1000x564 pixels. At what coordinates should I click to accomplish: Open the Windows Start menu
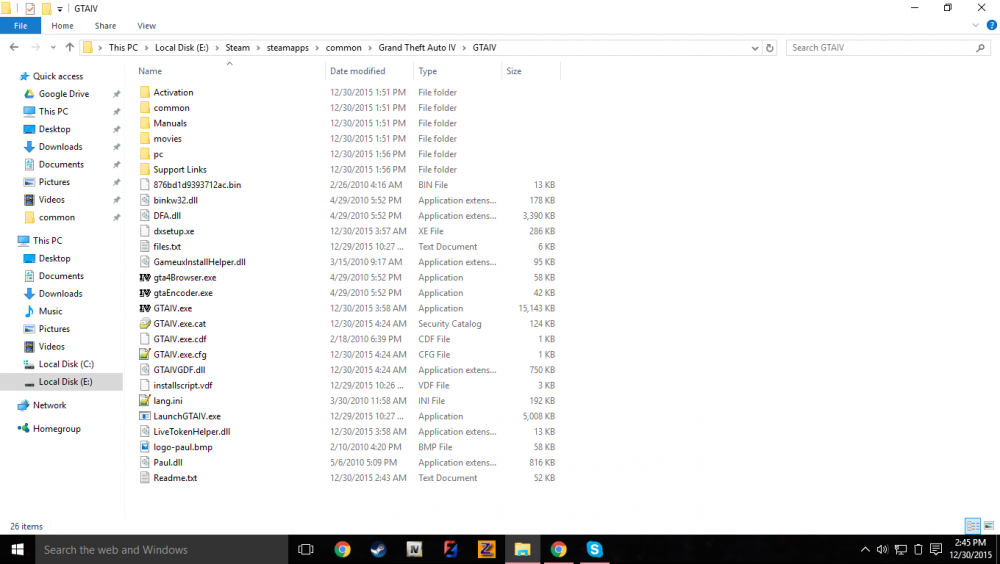pos(17,549)
